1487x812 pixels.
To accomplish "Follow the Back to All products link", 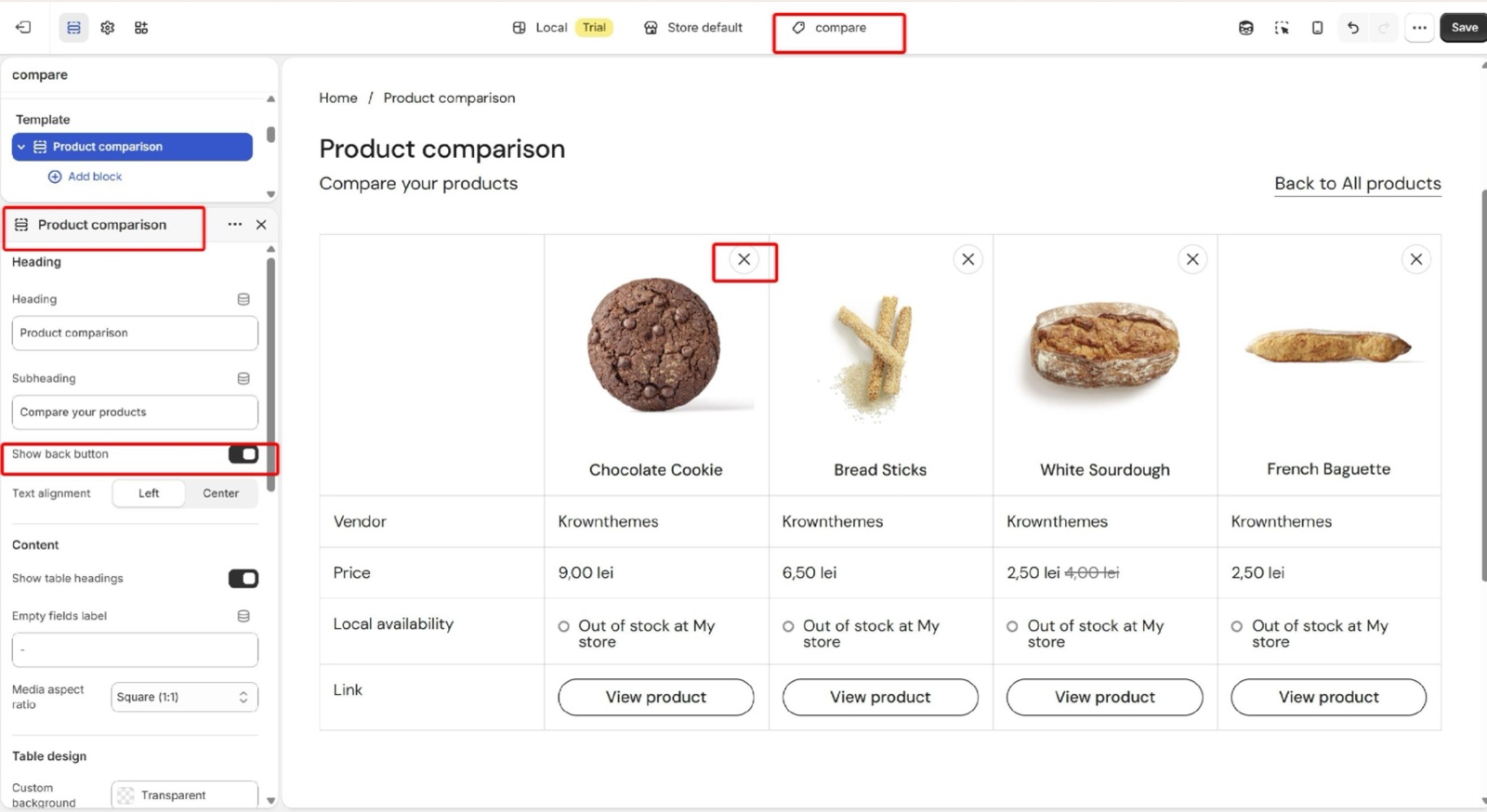I will (x=1358, y=184).
